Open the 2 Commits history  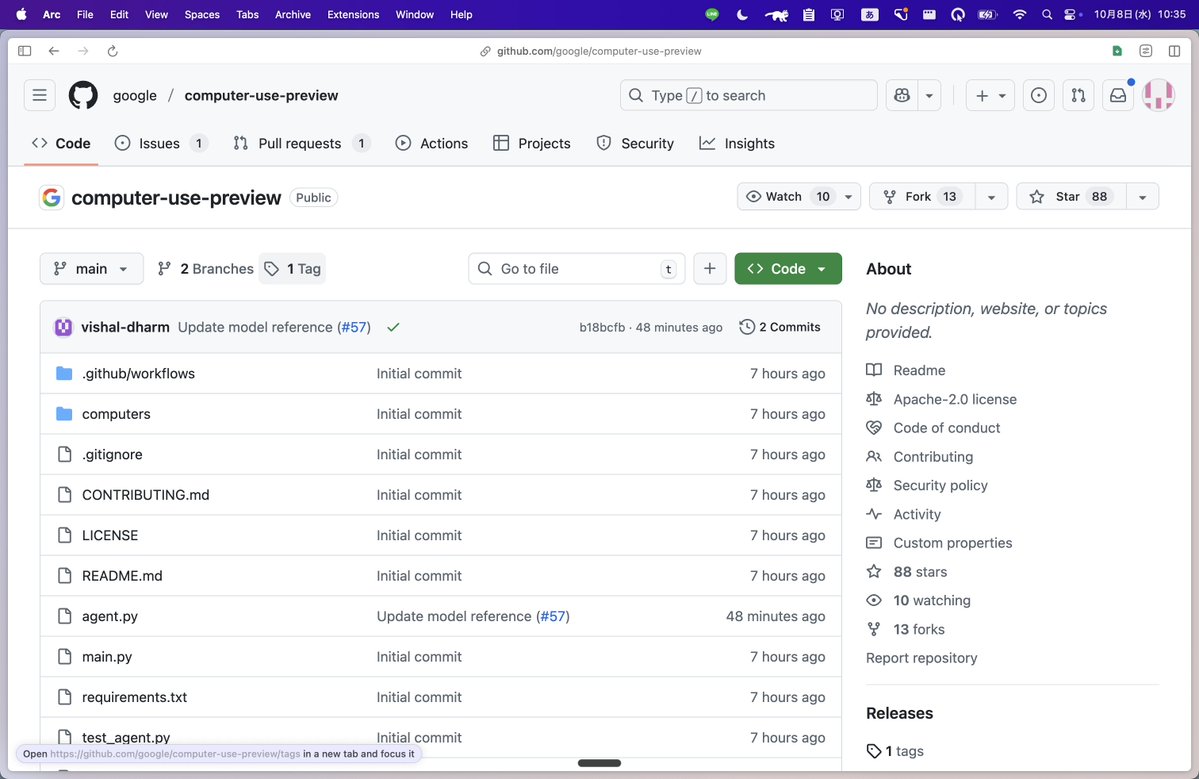point(780,327)
